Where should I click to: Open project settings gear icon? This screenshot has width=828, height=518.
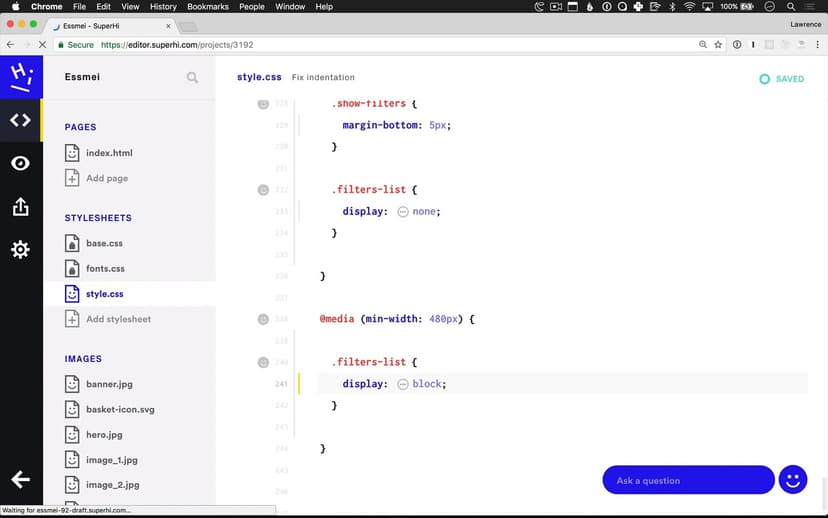20,250
